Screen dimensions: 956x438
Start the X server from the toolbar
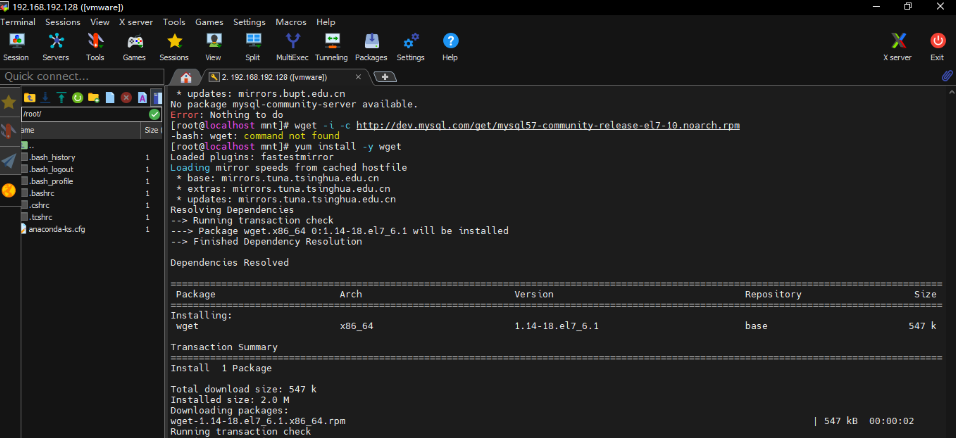(x=897, y=46)
